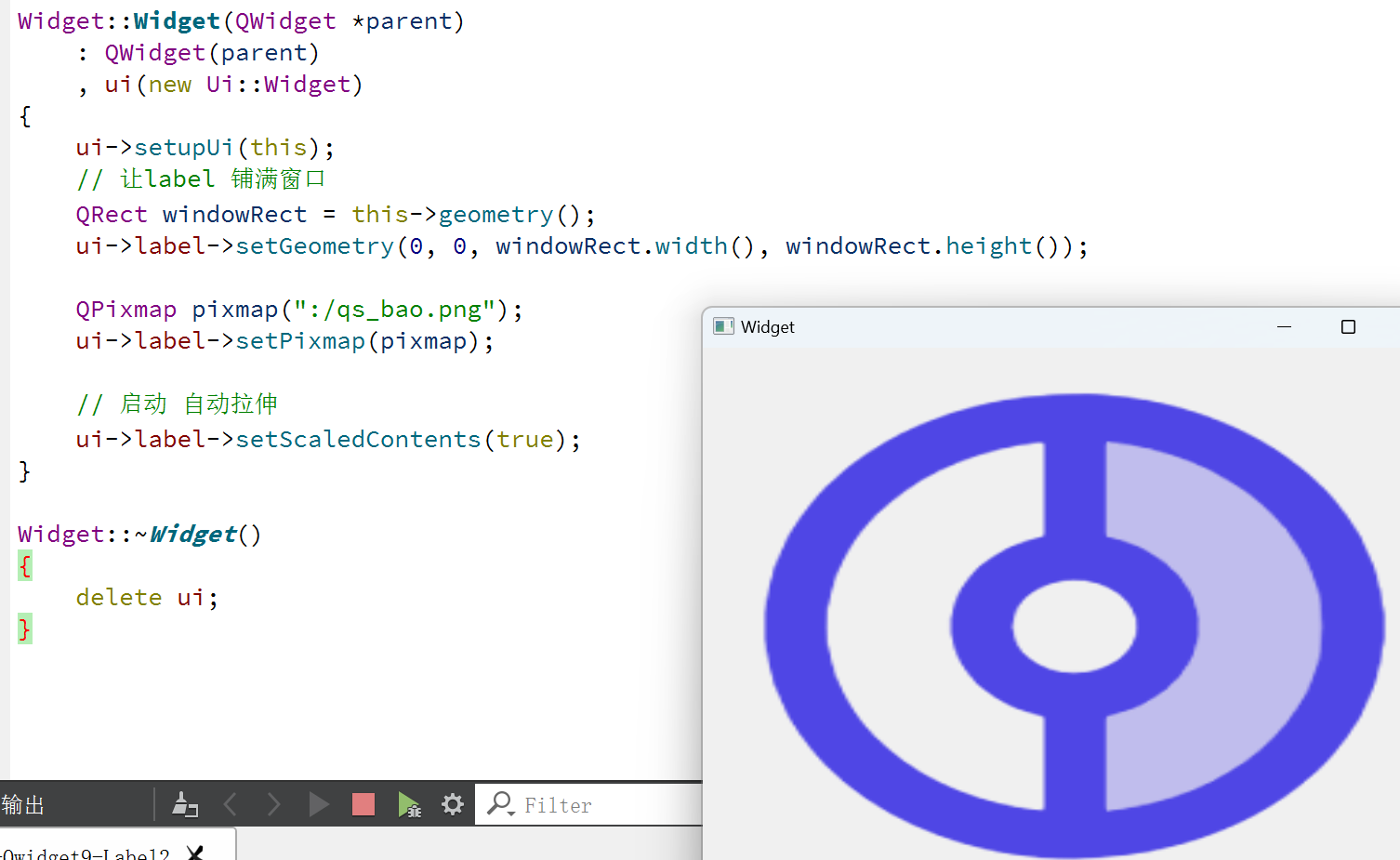Screen dimensions: 1400x860
Task: Open output pane settings gear
Action: [453, 804]
